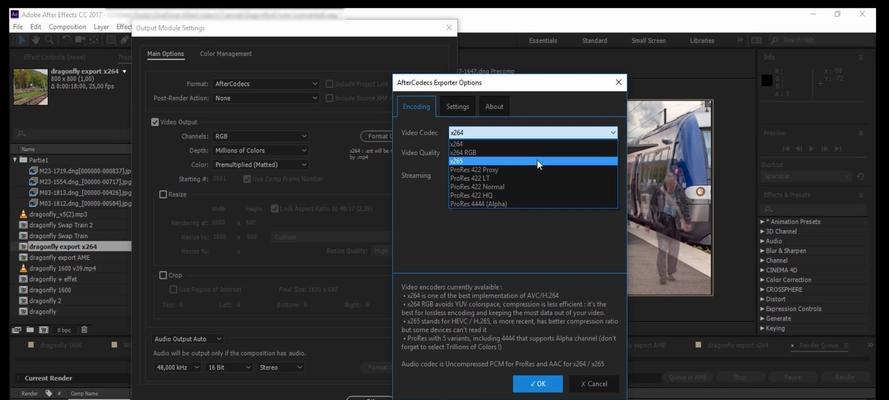Select the Pen tool in toolbar

(125, 40)
